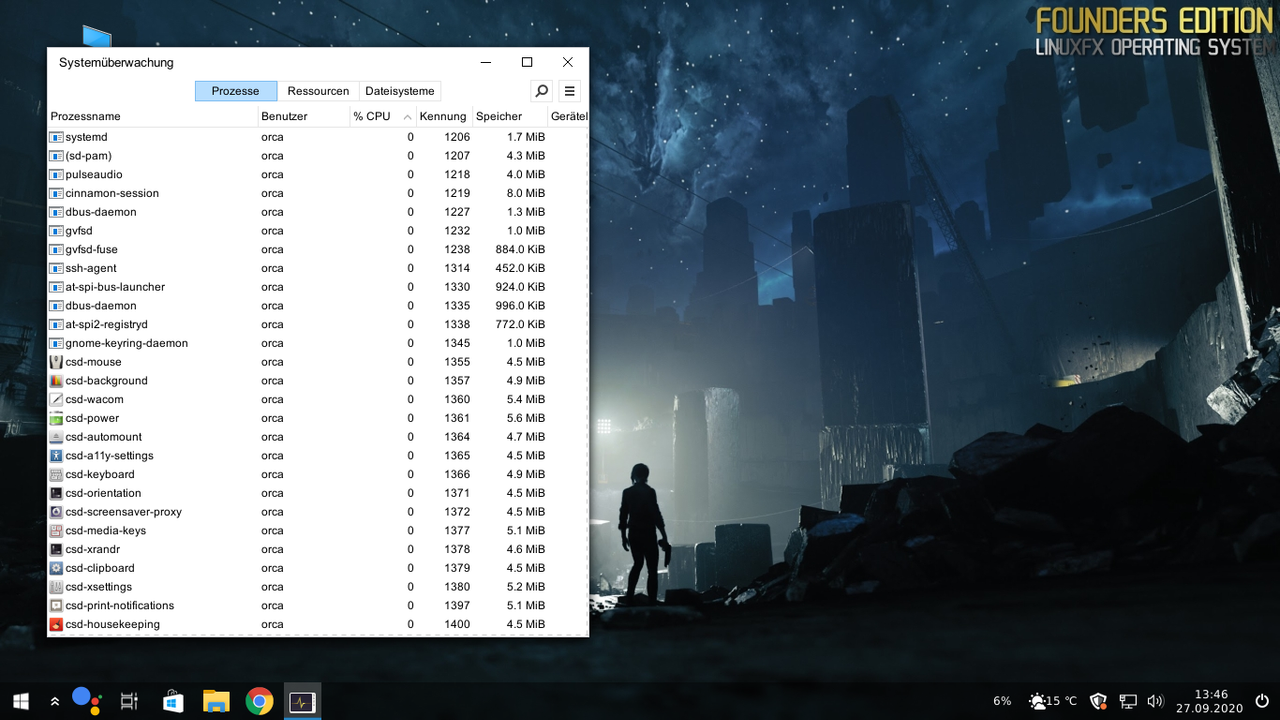Click the csd-automount drive icon
The image size is (1280, 720).
57,437
